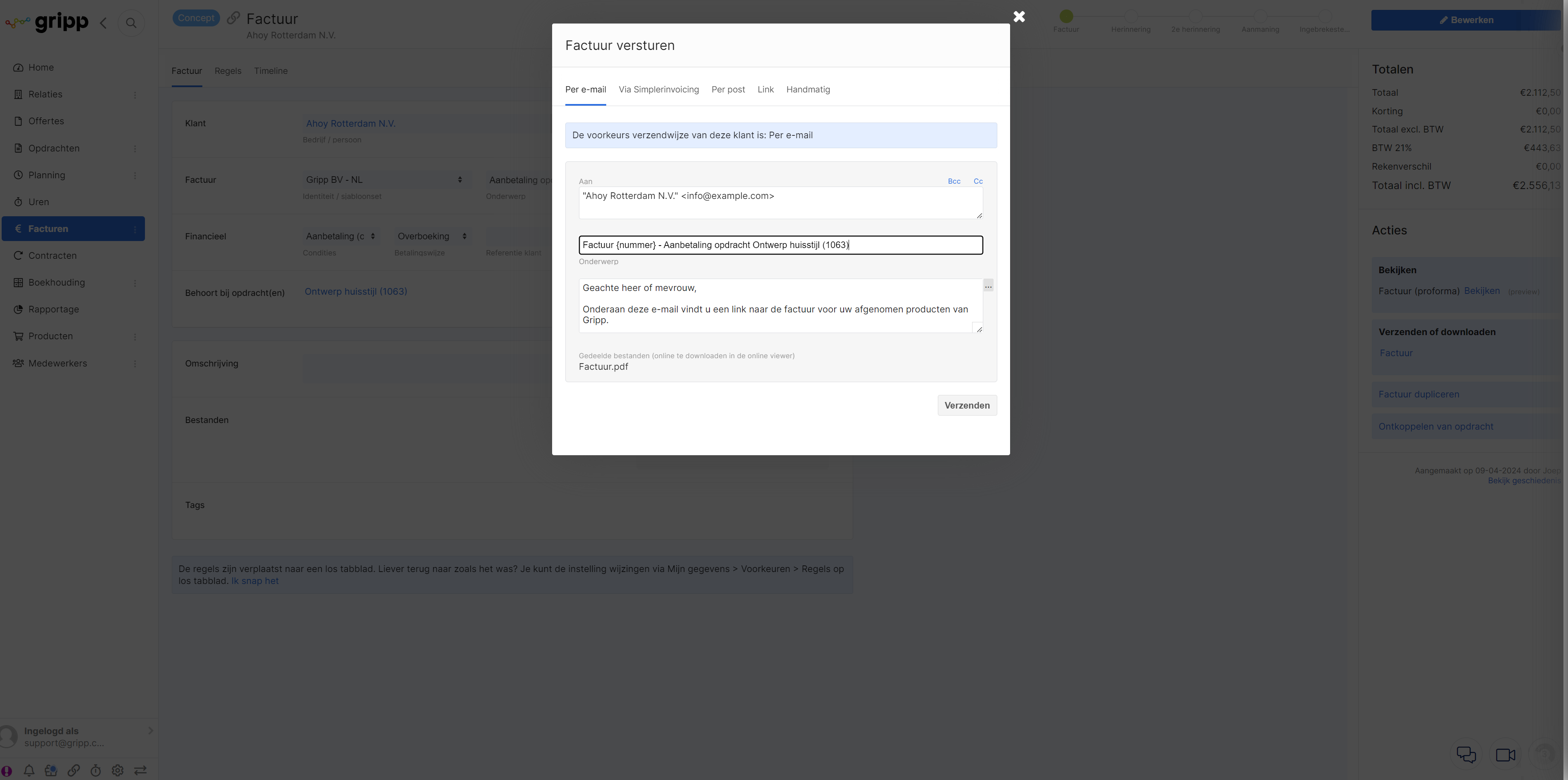Open Boekhouding submenu dots

[x=135, y=283]
